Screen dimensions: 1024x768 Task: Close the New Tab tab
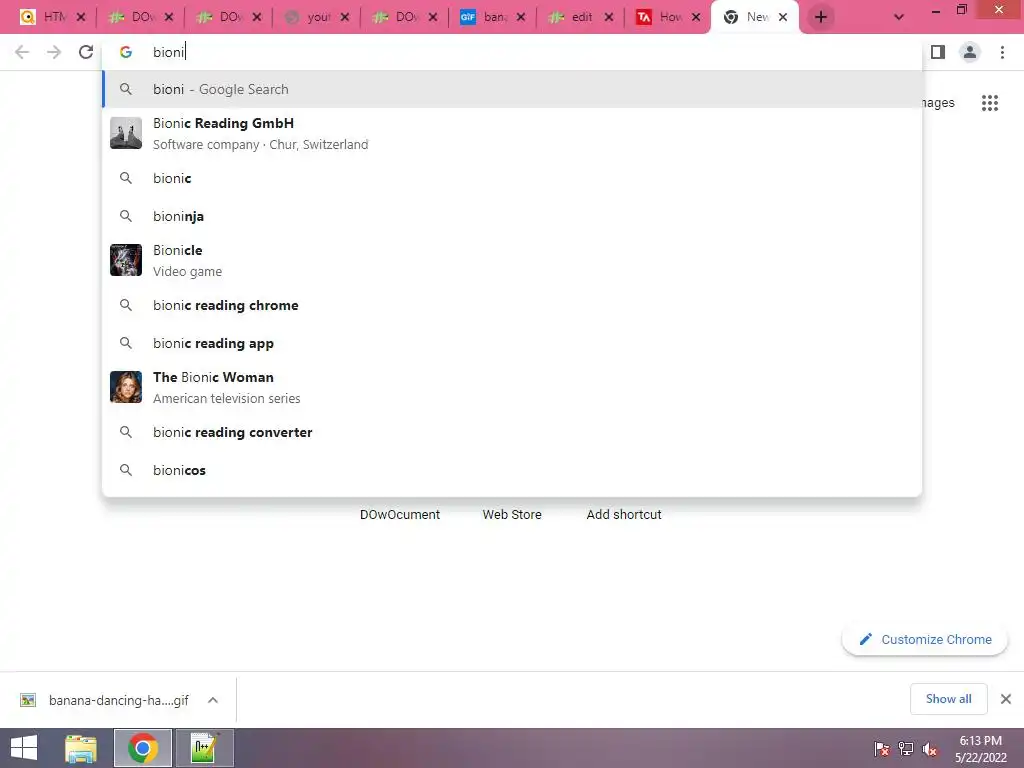click(x=783, y=17)
